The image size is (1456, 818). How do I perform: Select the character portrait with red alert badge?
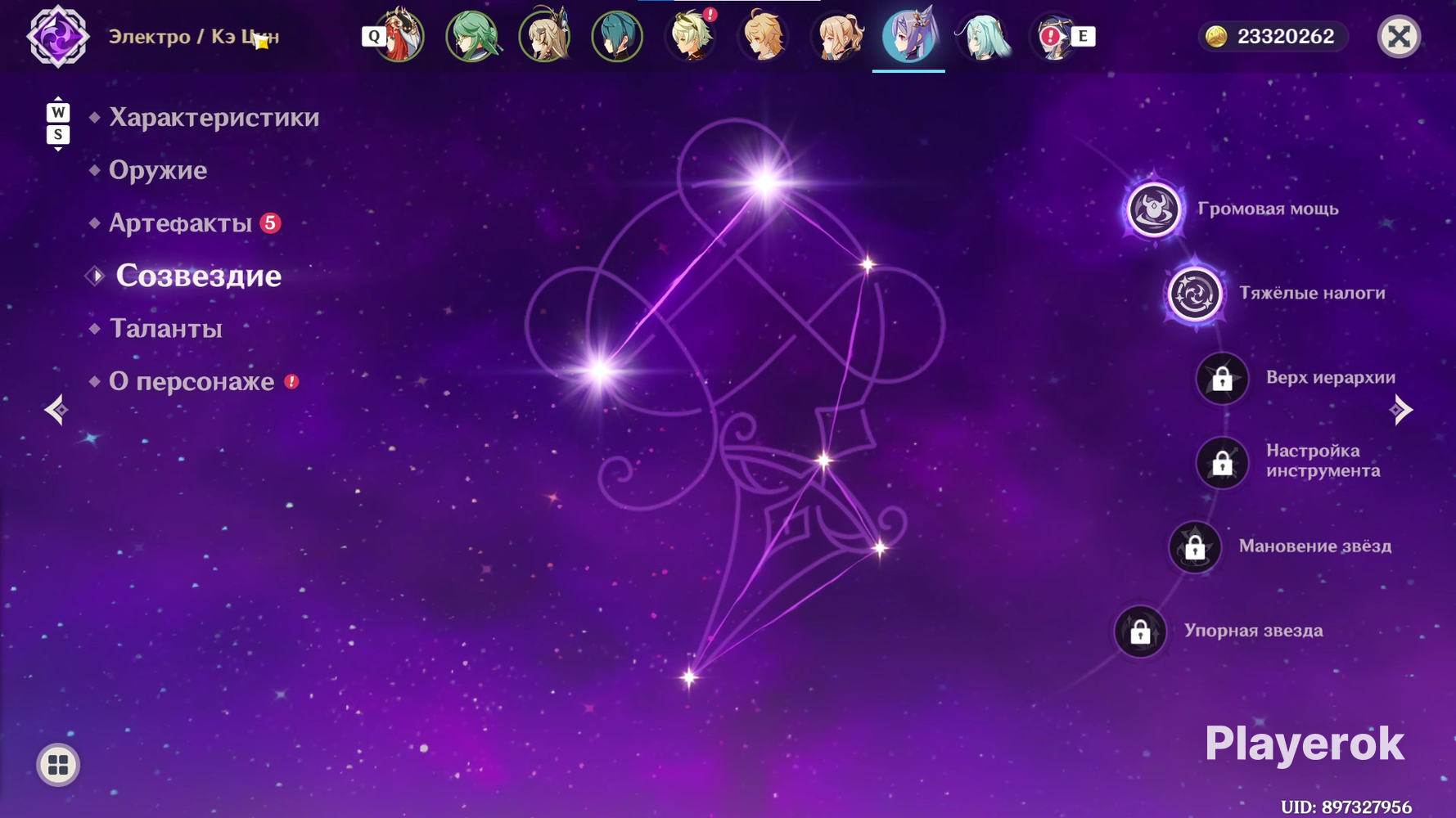[691, 36]
